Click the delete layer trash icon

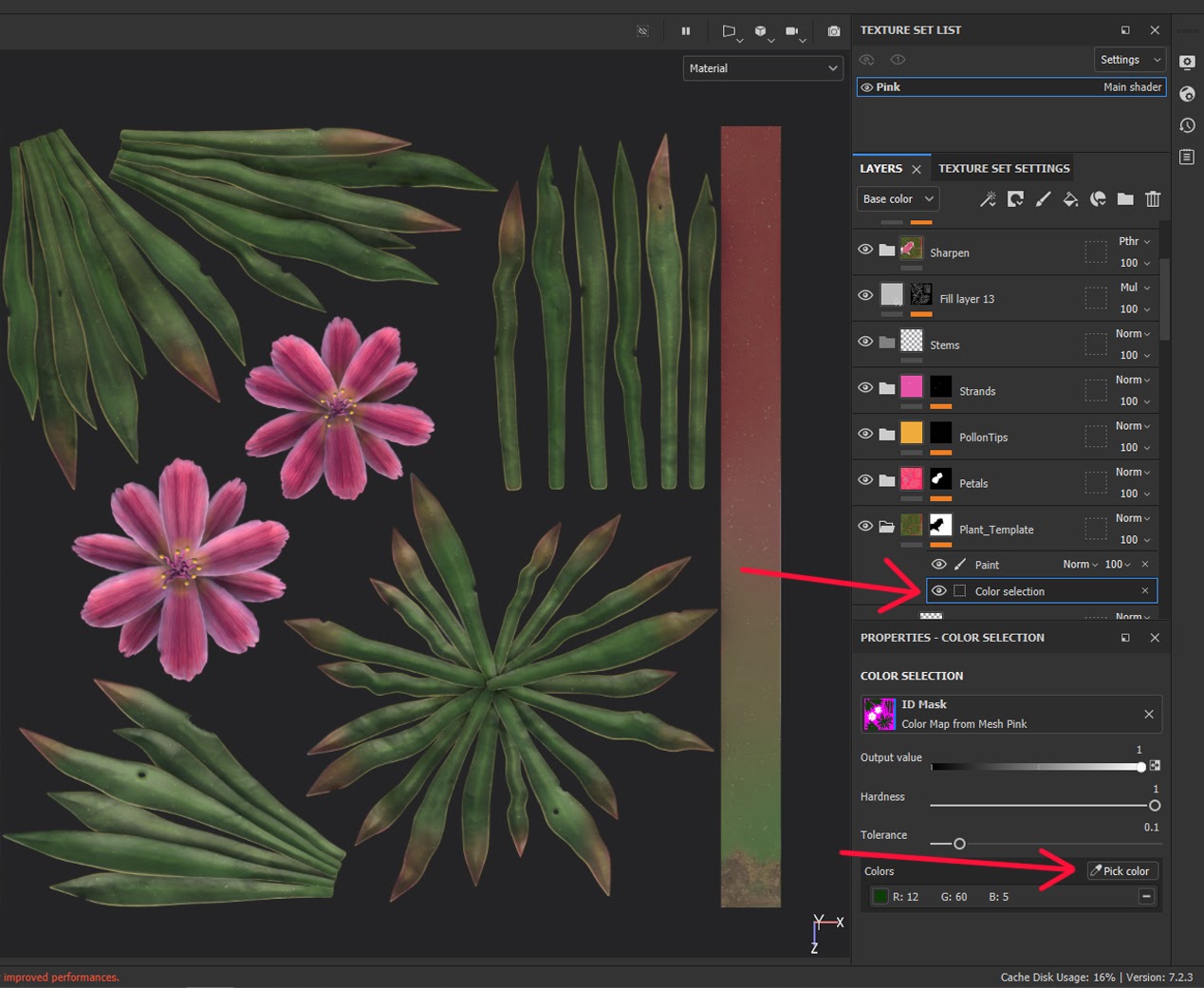pos(1153,199)
